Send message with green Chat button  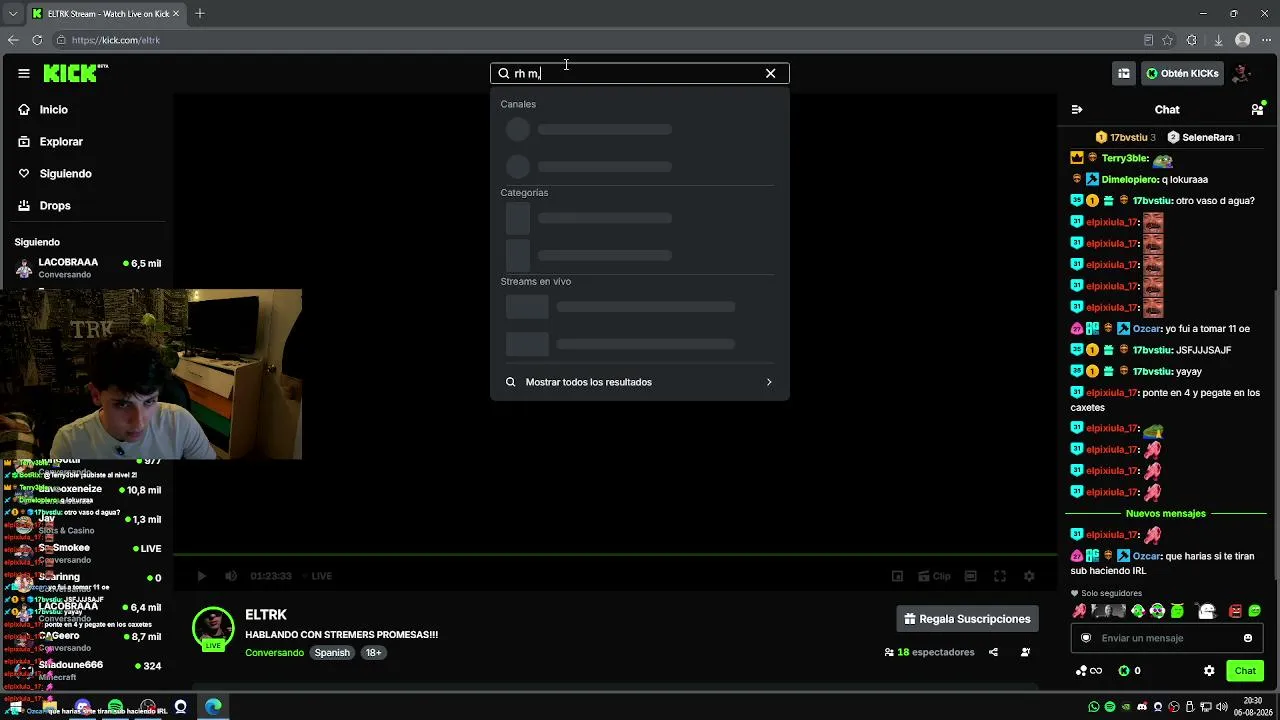pyautogui.click(x=1244, y=671)
